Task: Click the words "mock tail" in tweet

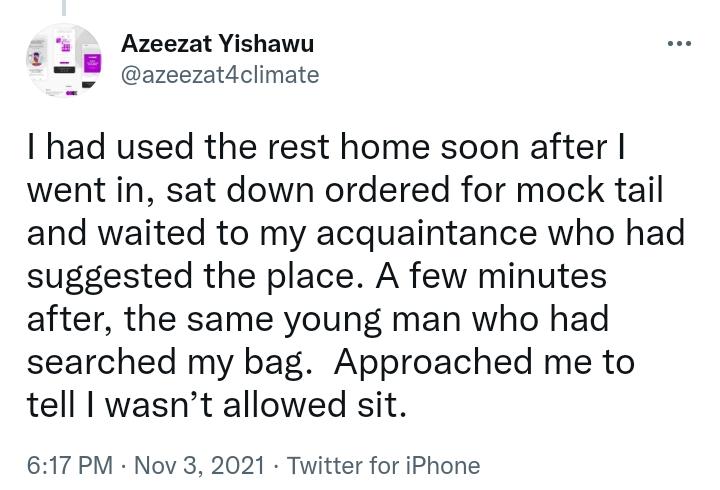Action: click(590, 190)
